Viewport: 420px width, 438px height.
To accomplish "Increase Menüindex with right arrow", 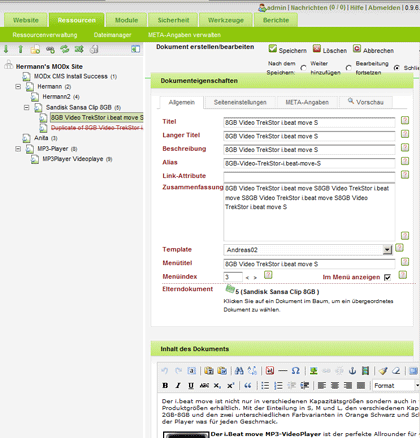I will pos(255,278).
